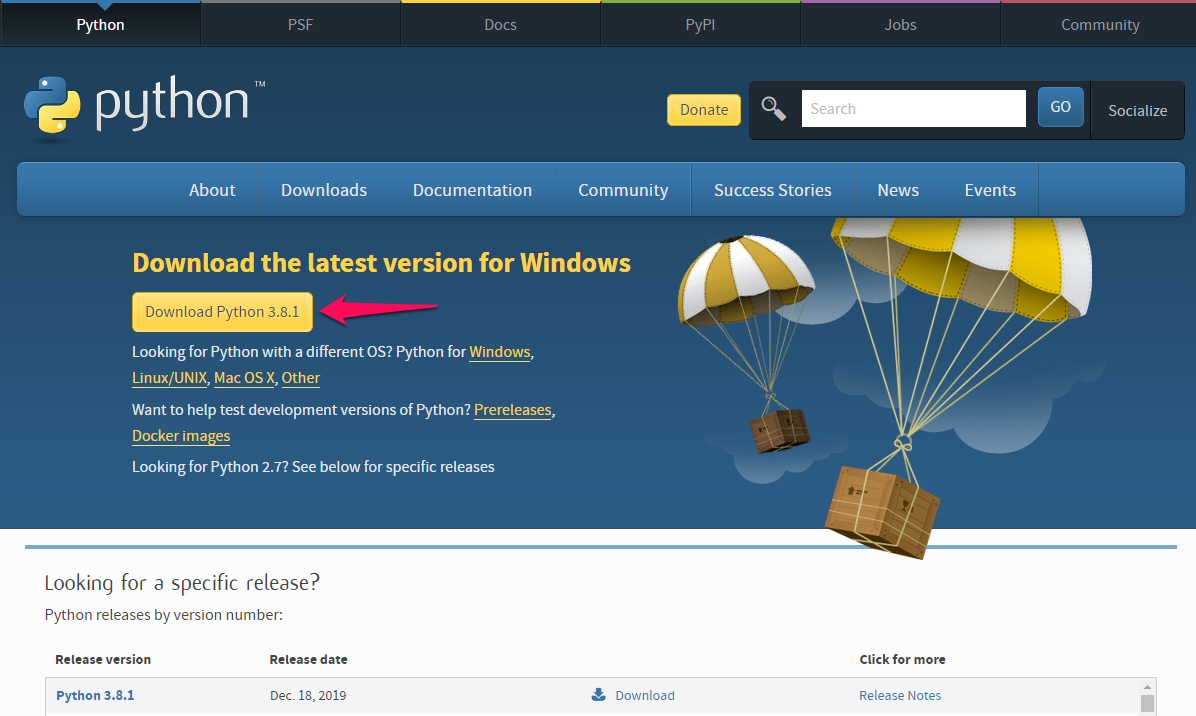Open the Docker images link
Viewport: 1196px width, 716px height.
181,435
